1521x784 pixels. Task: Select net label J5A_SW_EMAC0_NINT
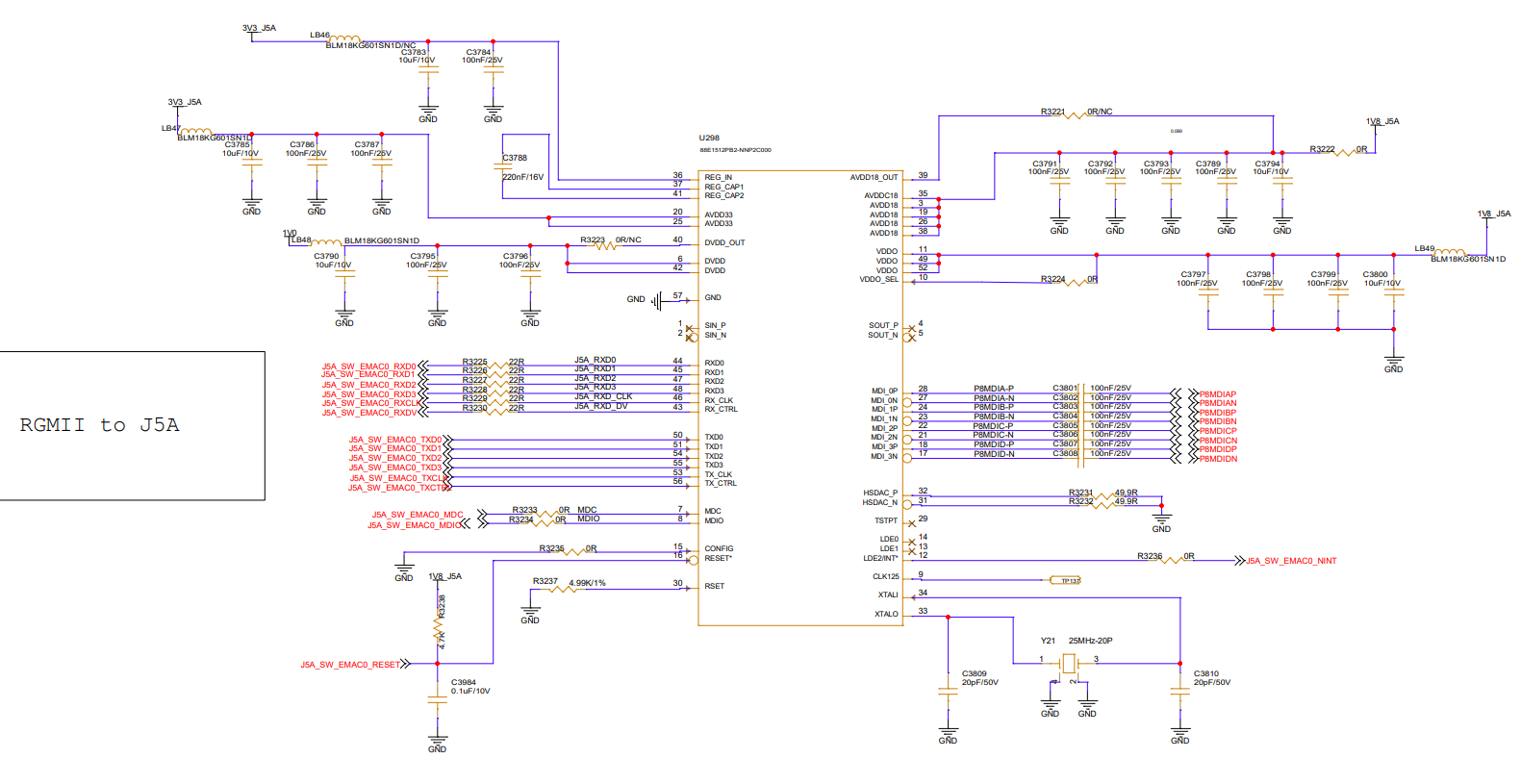[x=1291, y=561]
